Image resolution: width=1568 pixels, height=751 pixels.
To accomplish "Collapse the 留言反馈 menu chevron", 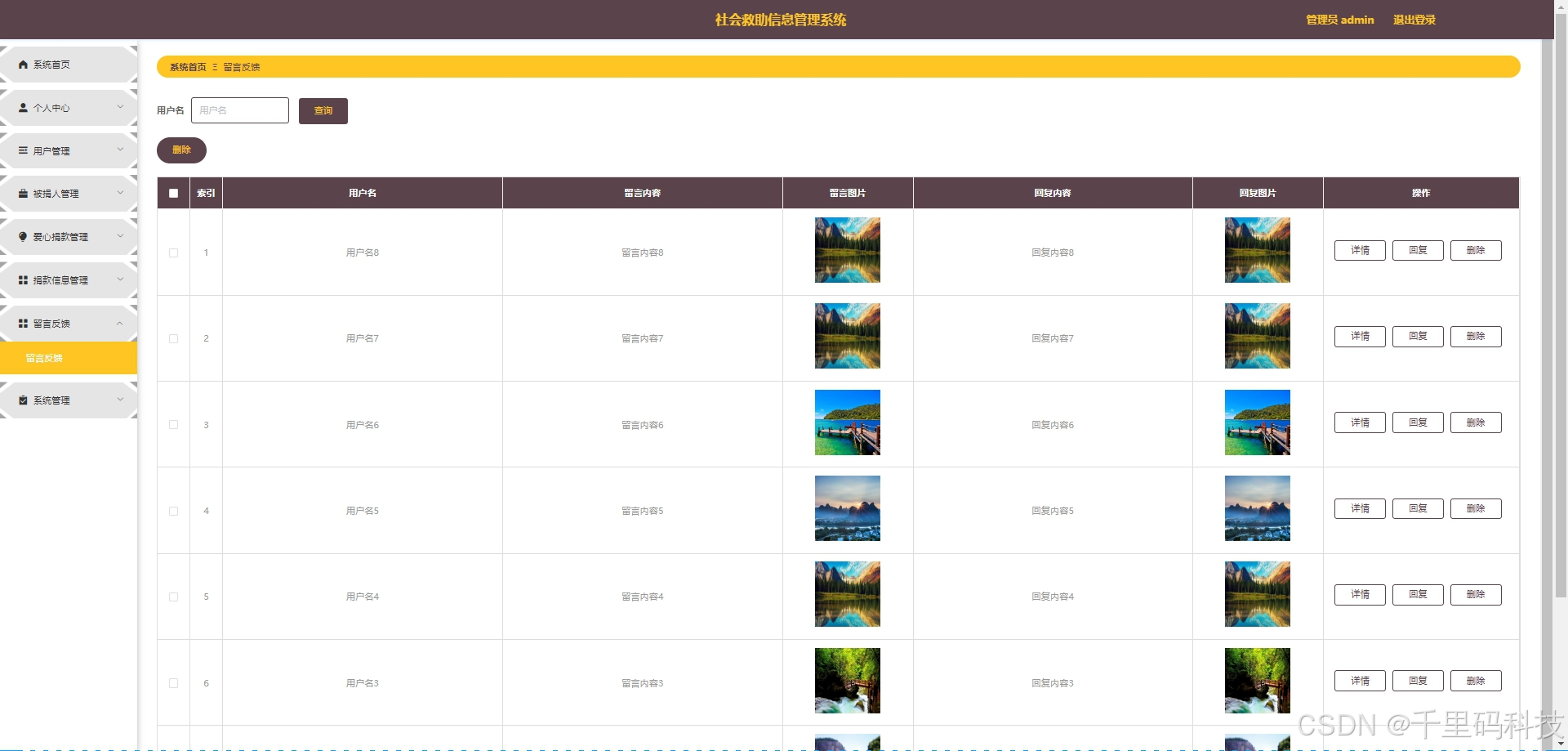I will 120,324.
